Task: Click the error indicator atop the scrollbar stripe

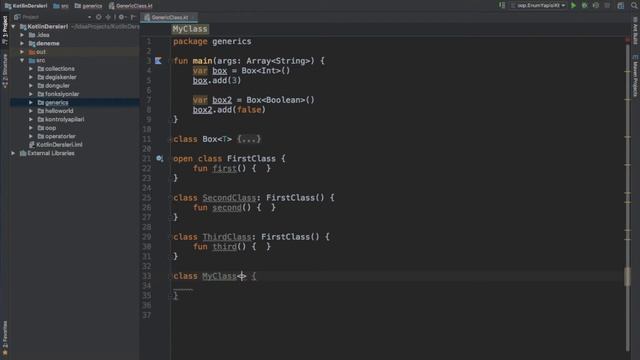Action: pos(628,40)
